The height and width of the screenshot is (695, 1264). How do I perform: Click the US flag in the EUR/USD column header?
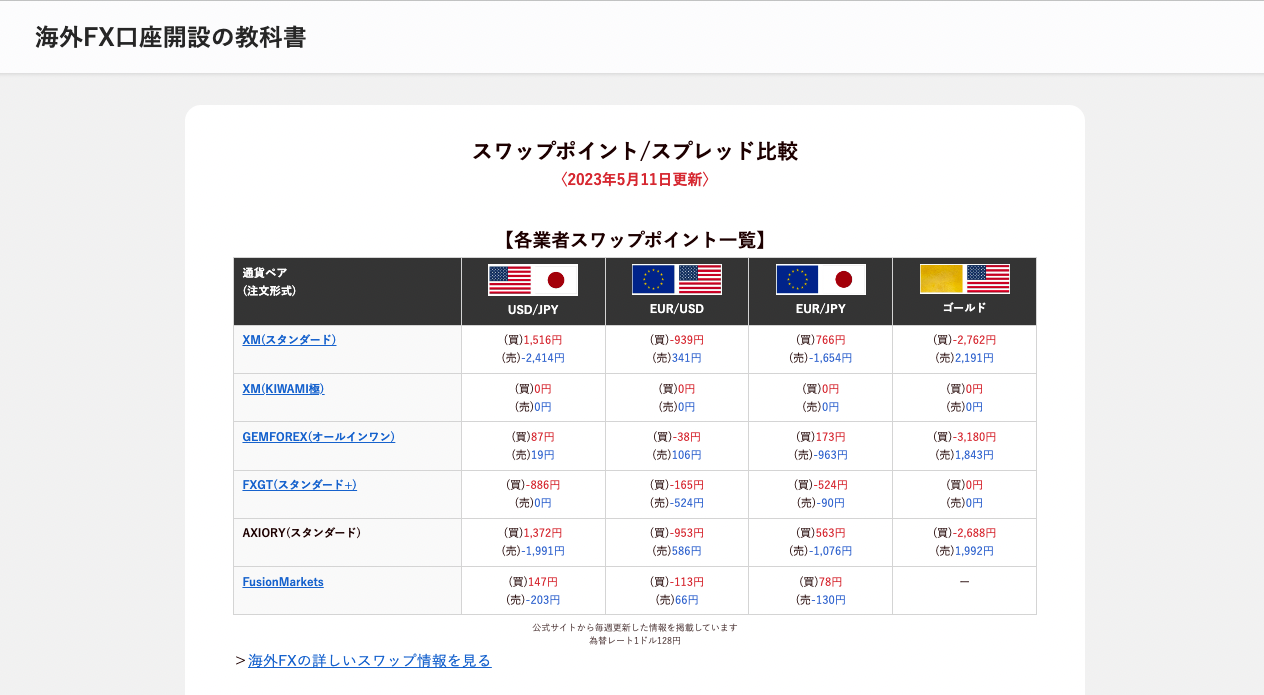coord(700,280)
